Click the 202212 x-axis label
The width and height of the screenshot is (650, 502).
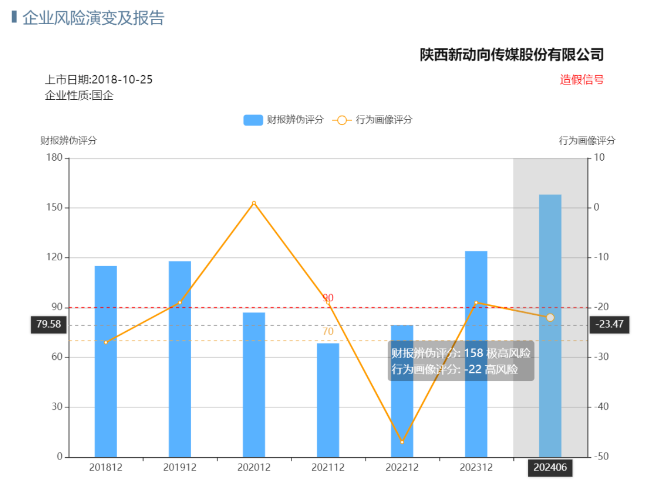click(402, 468)
